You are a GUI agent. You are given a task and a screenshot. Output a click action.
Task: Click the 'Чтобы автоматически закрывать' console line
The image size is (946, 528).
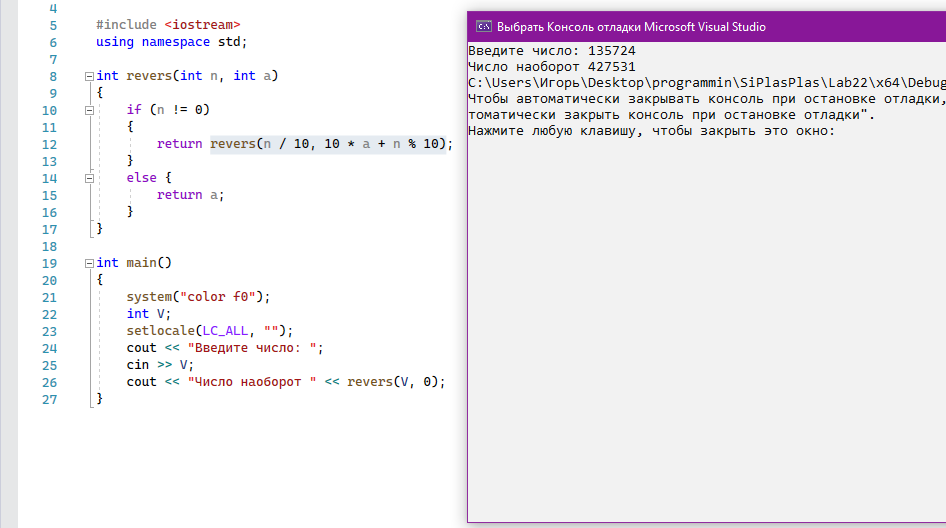(x=707, y=99)
